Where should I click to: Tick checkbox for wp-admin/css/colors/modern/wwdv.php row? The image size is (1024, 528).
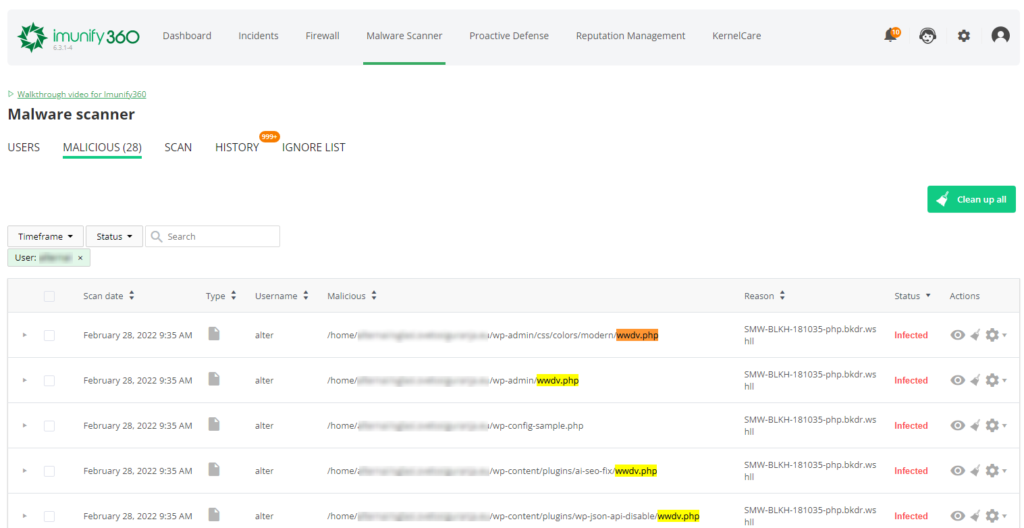(50, 335)
